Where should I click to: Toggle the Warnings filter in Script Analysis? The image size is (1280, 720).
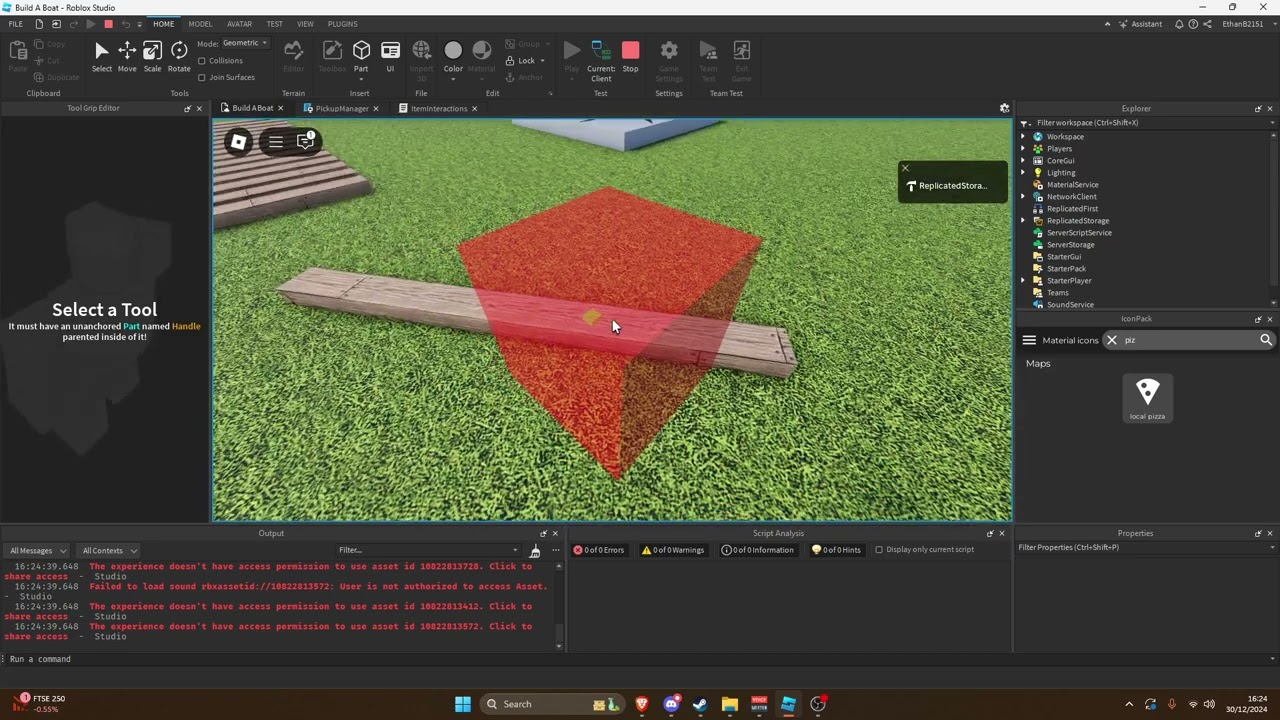coord(673,550)
